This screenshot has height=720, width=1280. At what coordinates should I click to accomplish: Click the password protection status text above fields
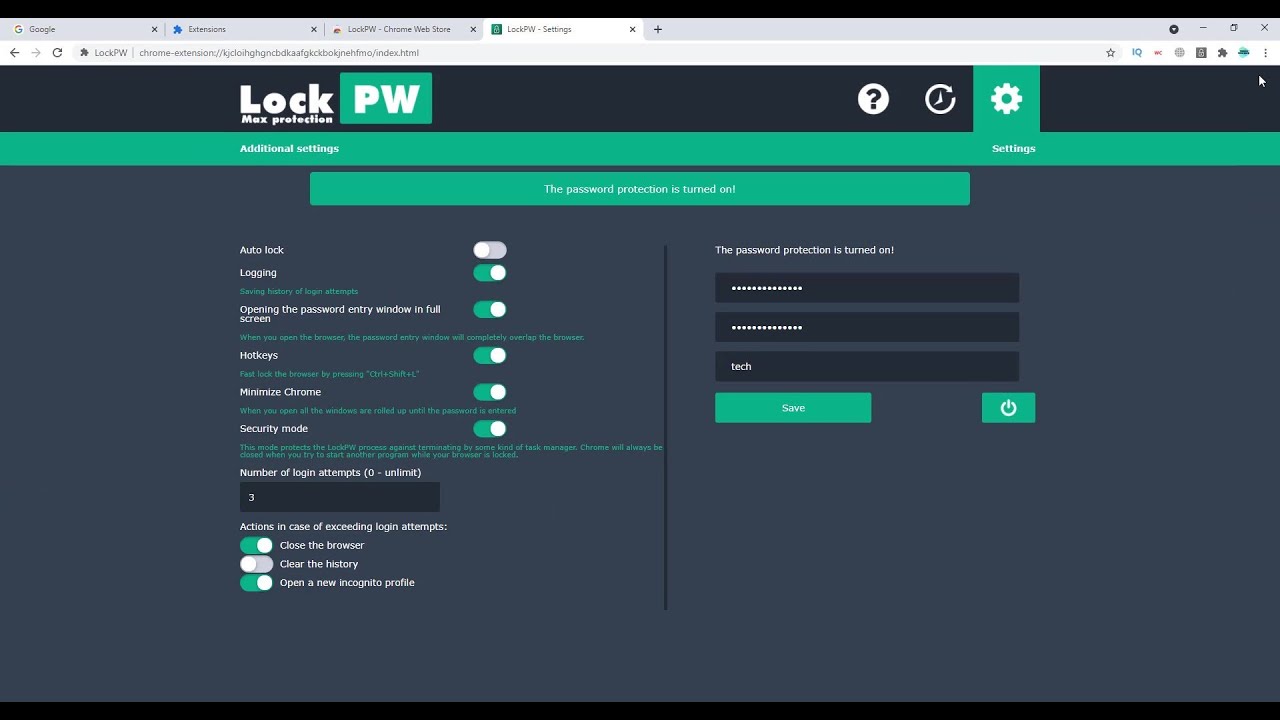tap(804, 250)
